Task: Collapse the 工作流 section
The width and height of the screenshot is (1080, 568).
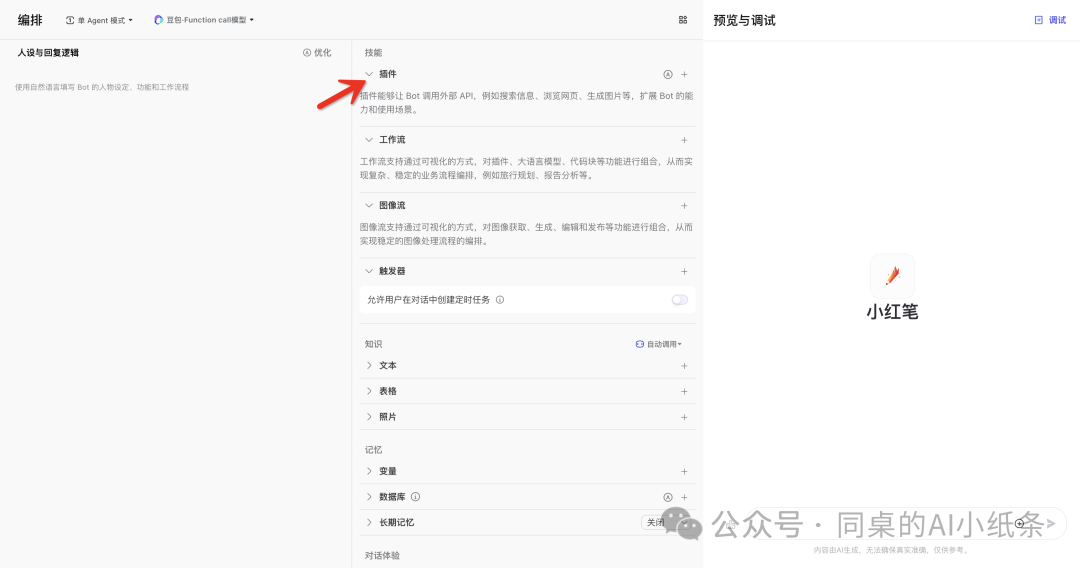Action: pyautogui.click(x=368, y=140)
